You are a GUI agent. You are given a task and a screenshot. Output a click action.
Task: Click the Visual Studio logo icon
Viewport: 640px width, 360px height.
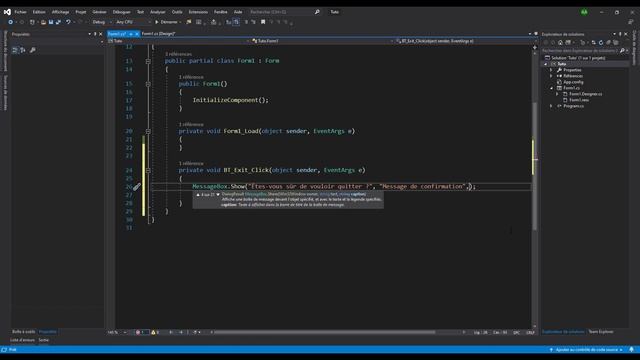click(x=7, y=12)
